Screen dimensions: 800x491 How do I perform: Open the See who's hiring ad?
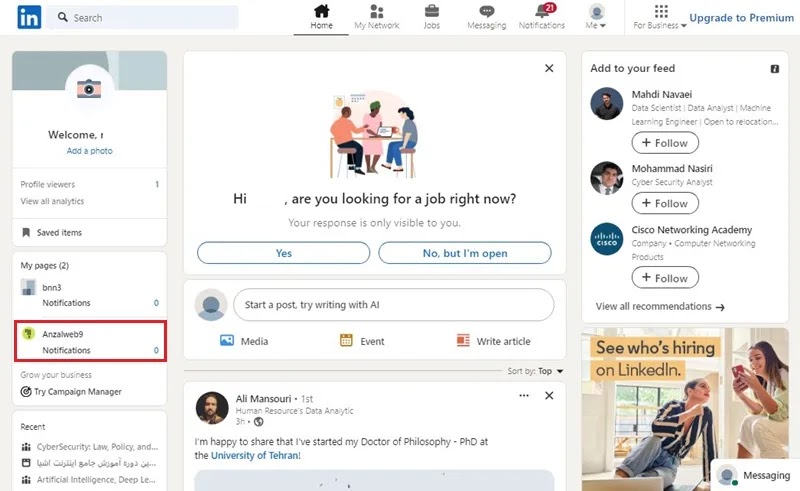(685, 409)
